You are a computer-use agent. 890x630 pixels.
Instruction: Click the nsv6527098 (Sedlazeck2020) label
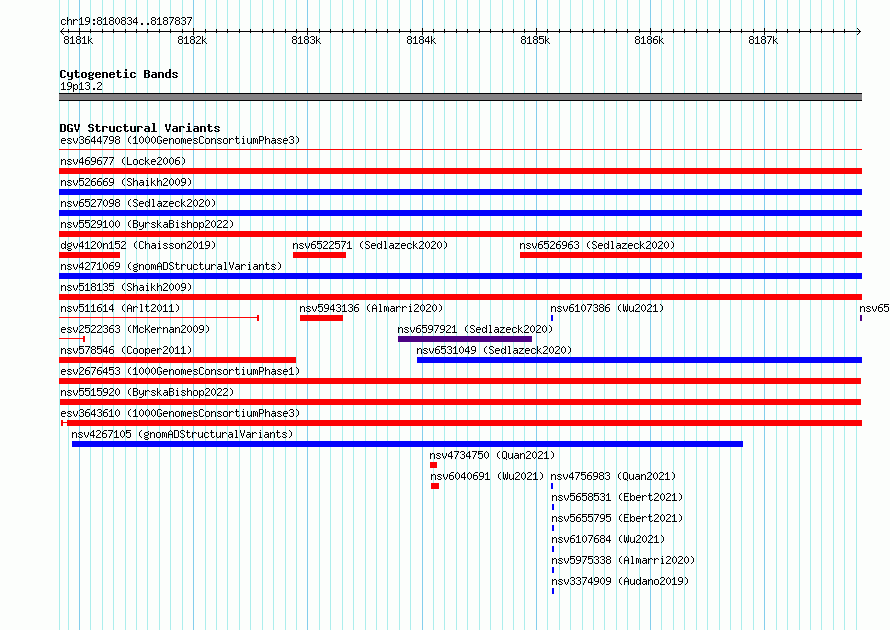[x=138, y=203]
